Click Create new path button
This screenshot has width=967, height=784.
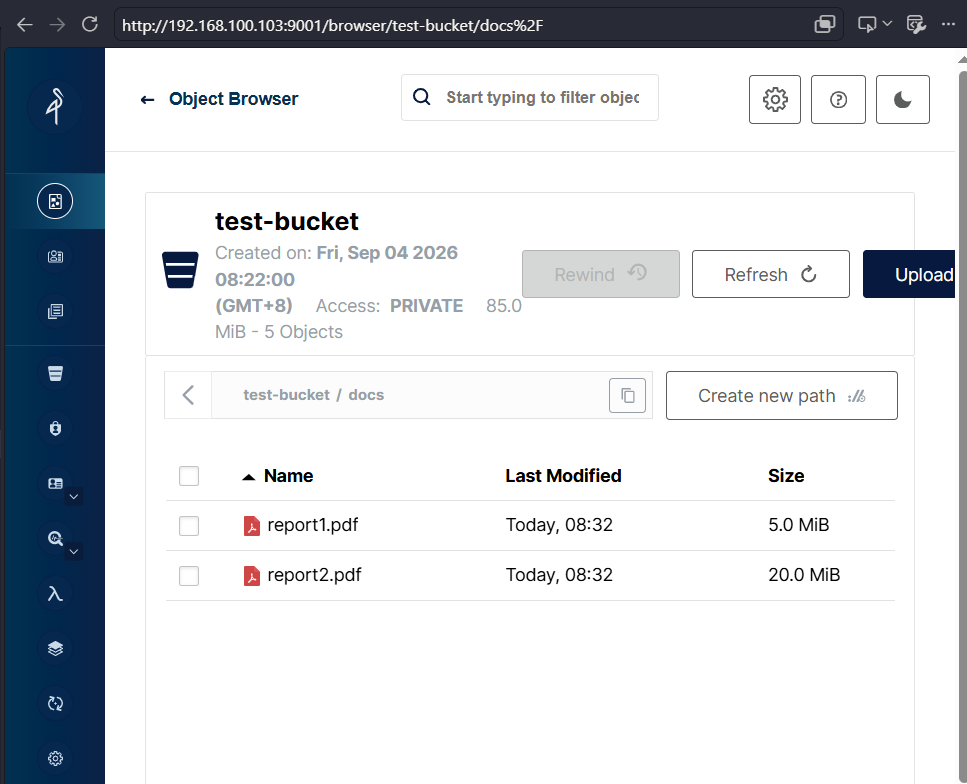pos(781,395)
